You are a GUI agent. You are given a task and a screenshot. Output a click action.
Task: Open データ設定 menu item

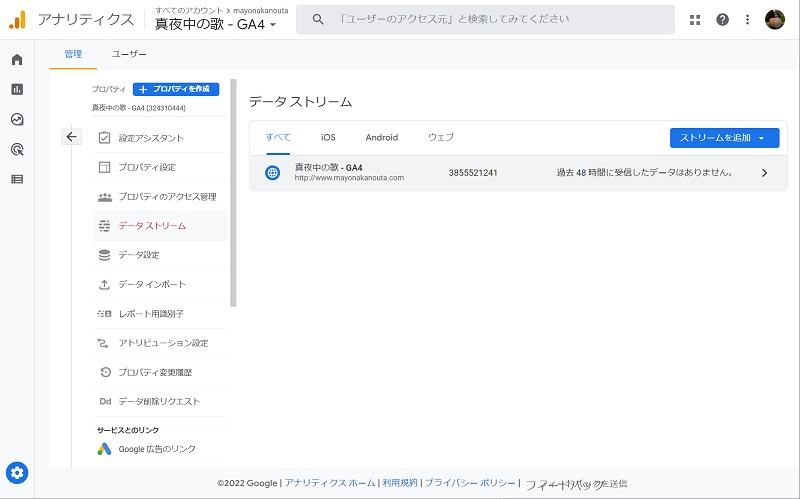click(160, 255)
